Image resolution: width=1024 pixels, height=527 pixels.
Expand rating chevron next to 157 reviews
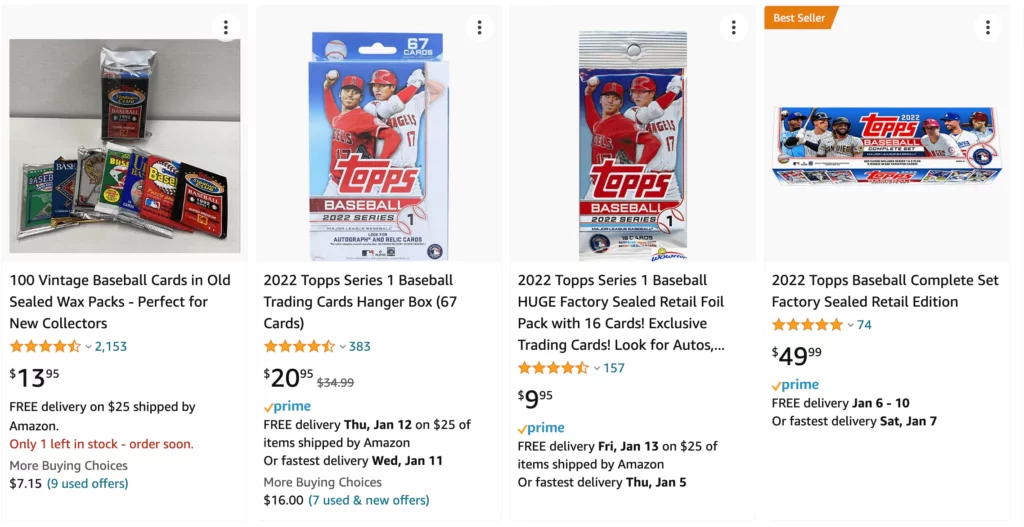click(x=597, y=368)
